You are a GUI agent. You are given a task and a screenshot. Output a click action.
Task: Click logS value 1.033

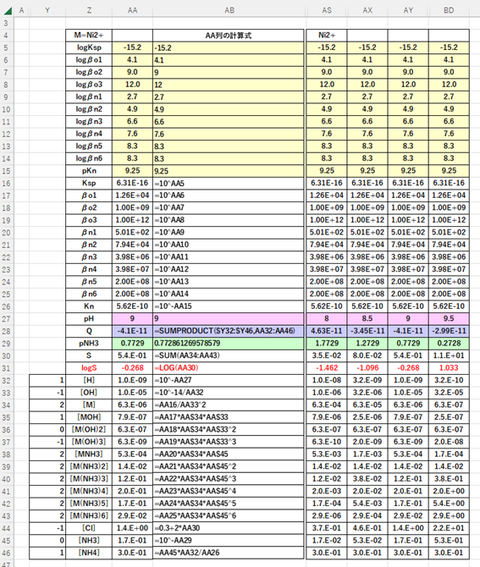pos(449,368)
